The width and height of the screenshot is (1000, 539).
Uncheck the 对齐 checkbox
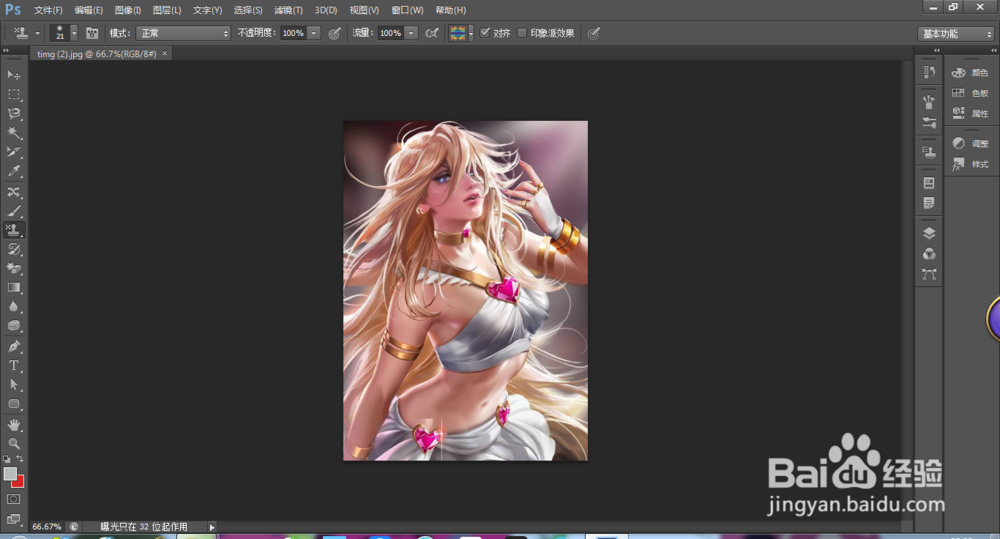(485, 33)
